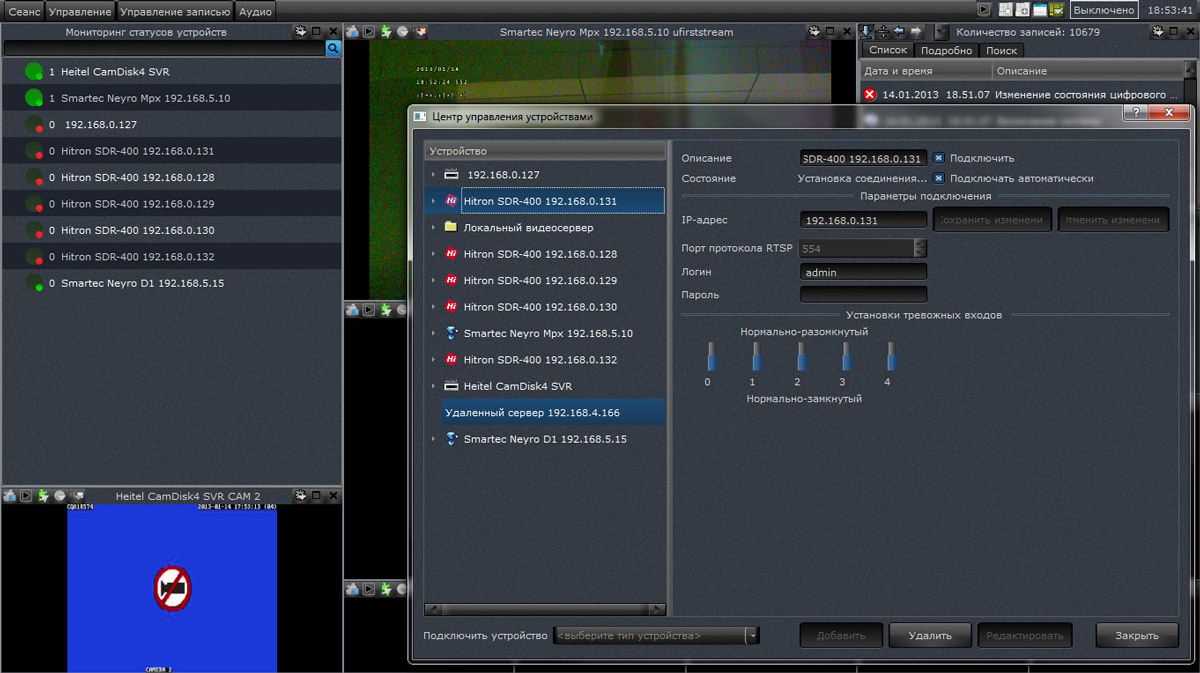1200x673 pixels.
Task: Expand the Smartec Neyro Mpx 192.168.5.10 node
Action: pos(433,333)
